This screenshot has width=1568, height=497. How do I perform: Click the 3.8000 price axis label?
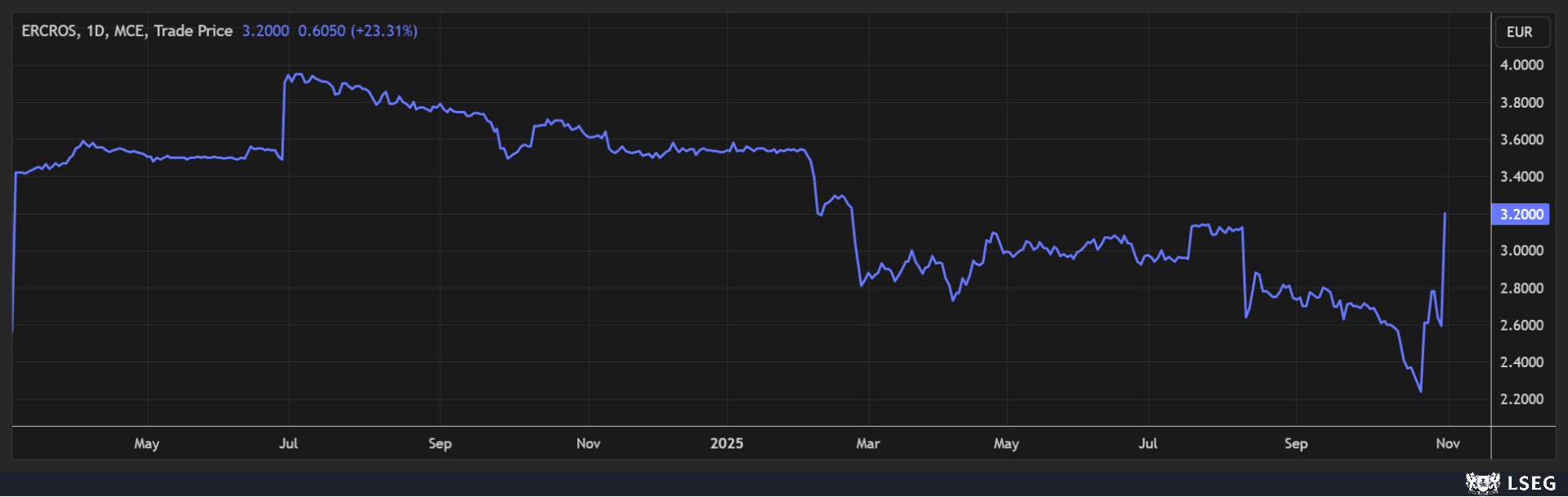click(1521, 103)
